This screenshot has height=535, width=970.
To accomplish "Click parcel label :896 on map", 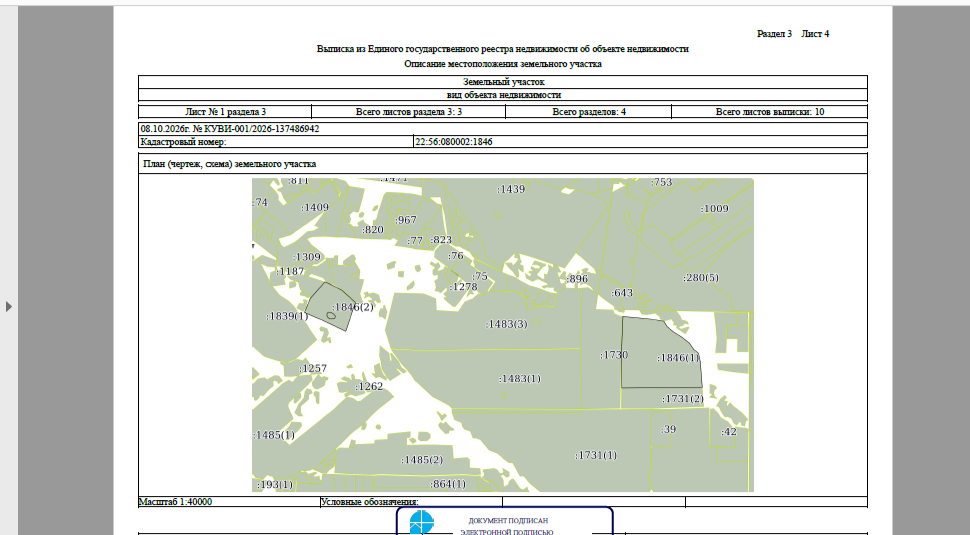I will [577, 279].
